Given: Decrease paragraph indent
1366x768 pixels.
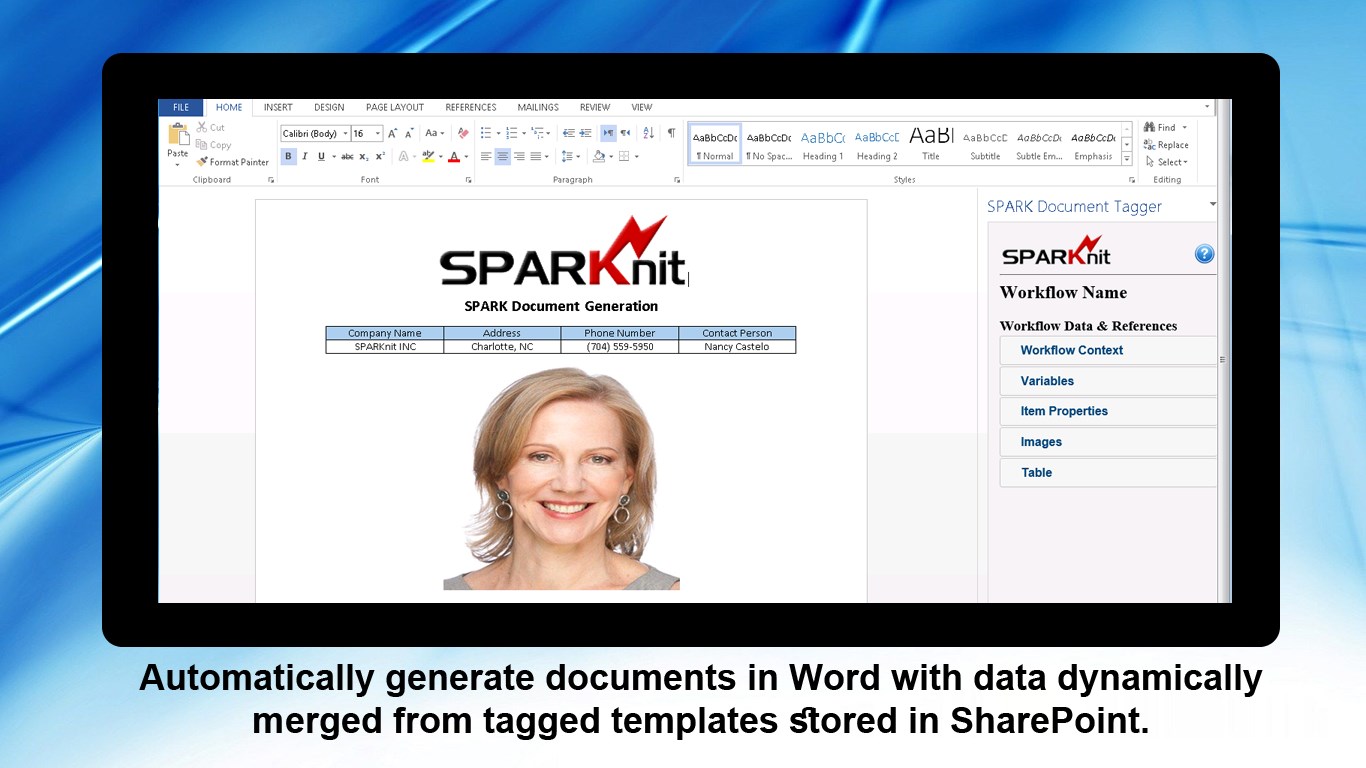Looking at the screenshot, I should 569,133.
